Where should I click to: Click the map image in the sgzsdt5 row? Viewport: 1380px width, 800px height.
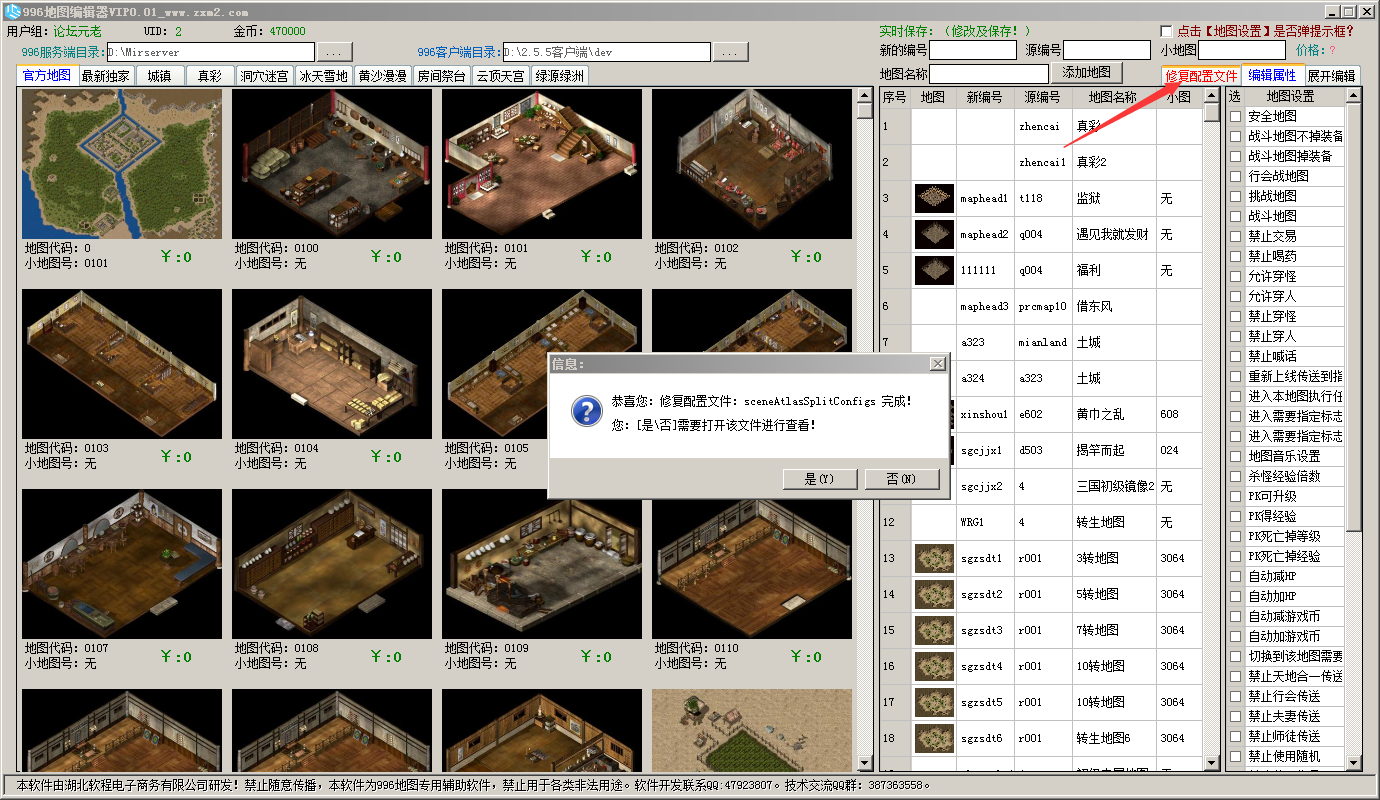click(934, 702)
